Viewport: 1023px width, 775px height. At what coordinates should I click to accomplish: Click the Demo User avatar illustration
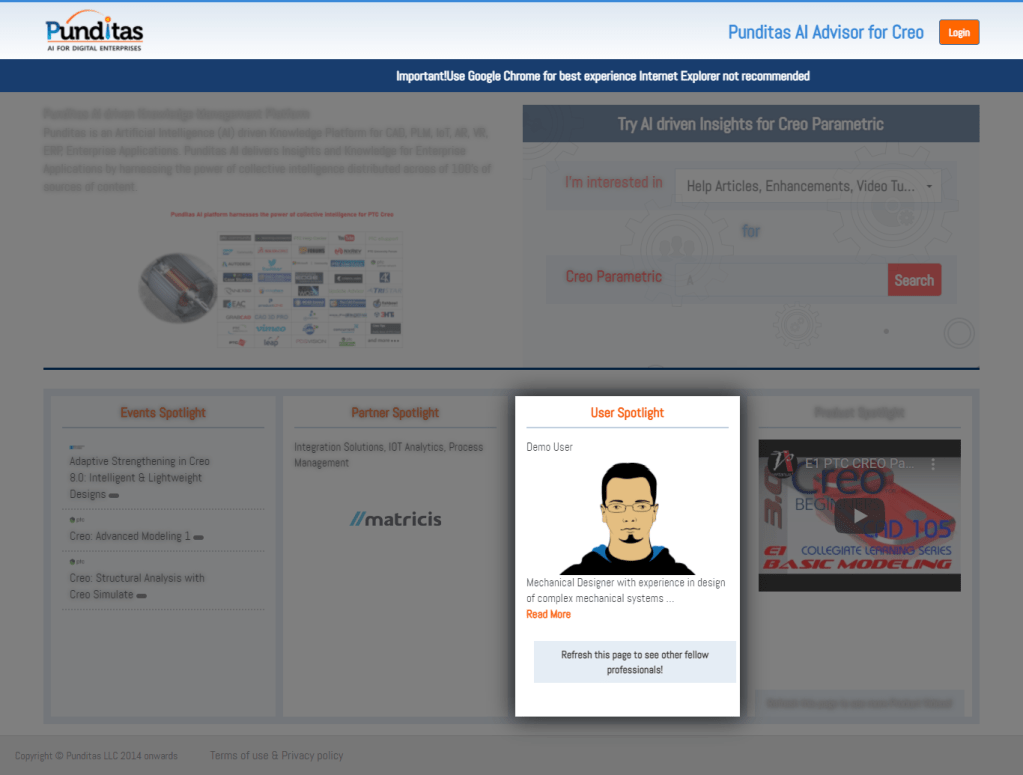tap(627, 518)
